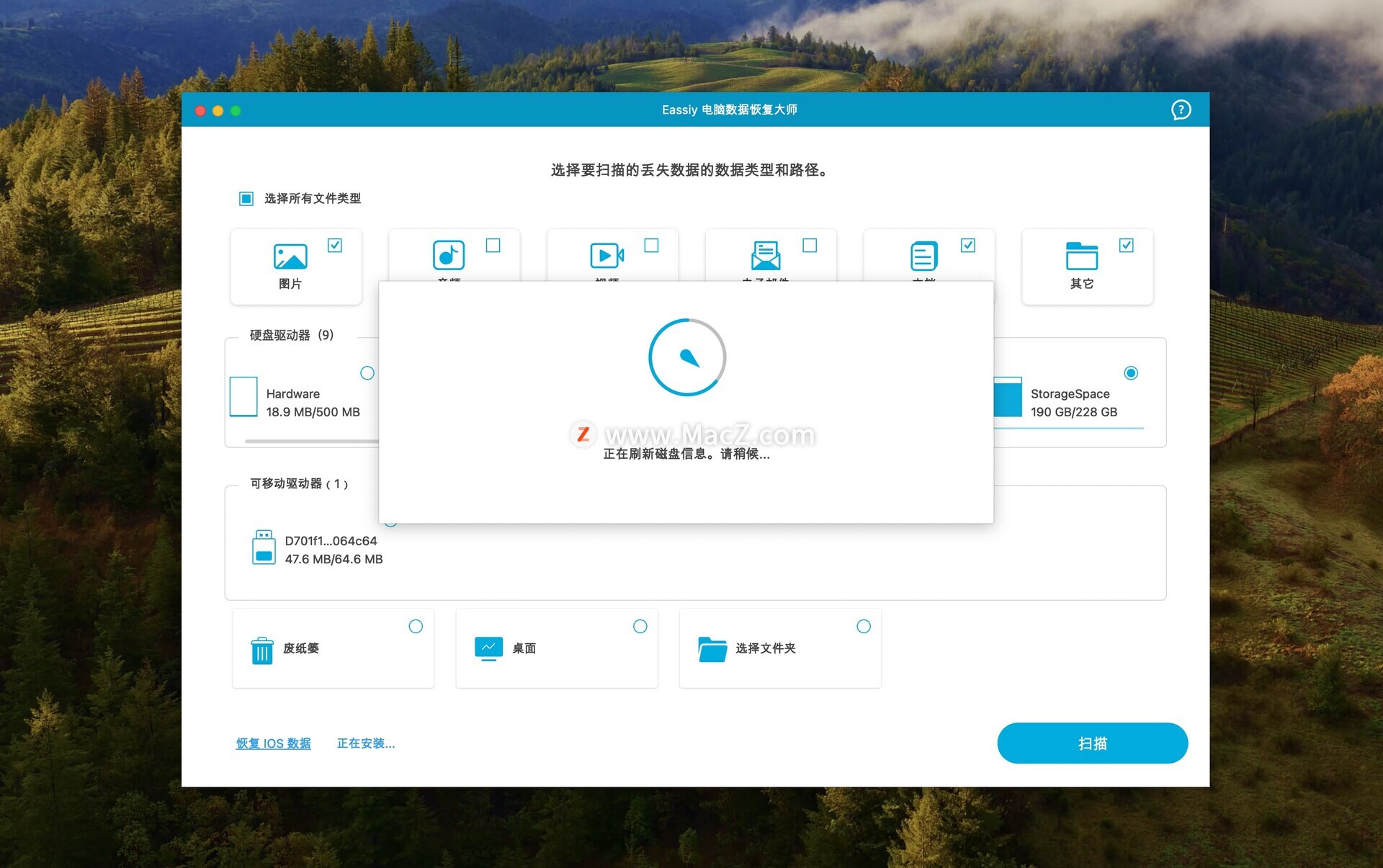Click the choose folder (选择文件夹) icon
Image resolution: width=1383 pixels, height=868 pixels.
(x=712, y=649)
